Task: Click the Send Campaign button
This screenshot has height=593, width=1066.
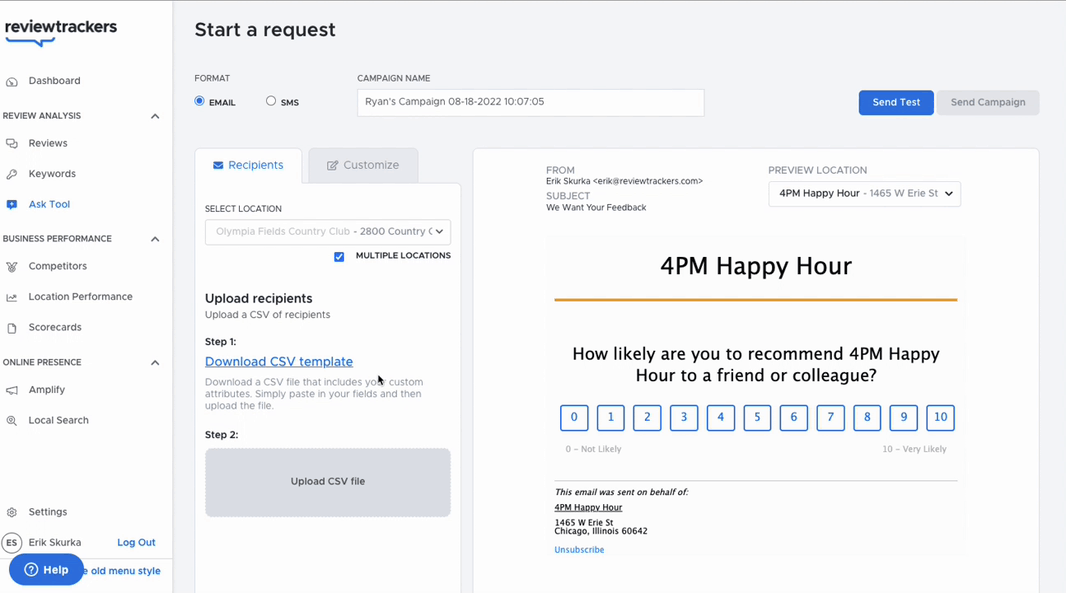Action: coord(988,103)
